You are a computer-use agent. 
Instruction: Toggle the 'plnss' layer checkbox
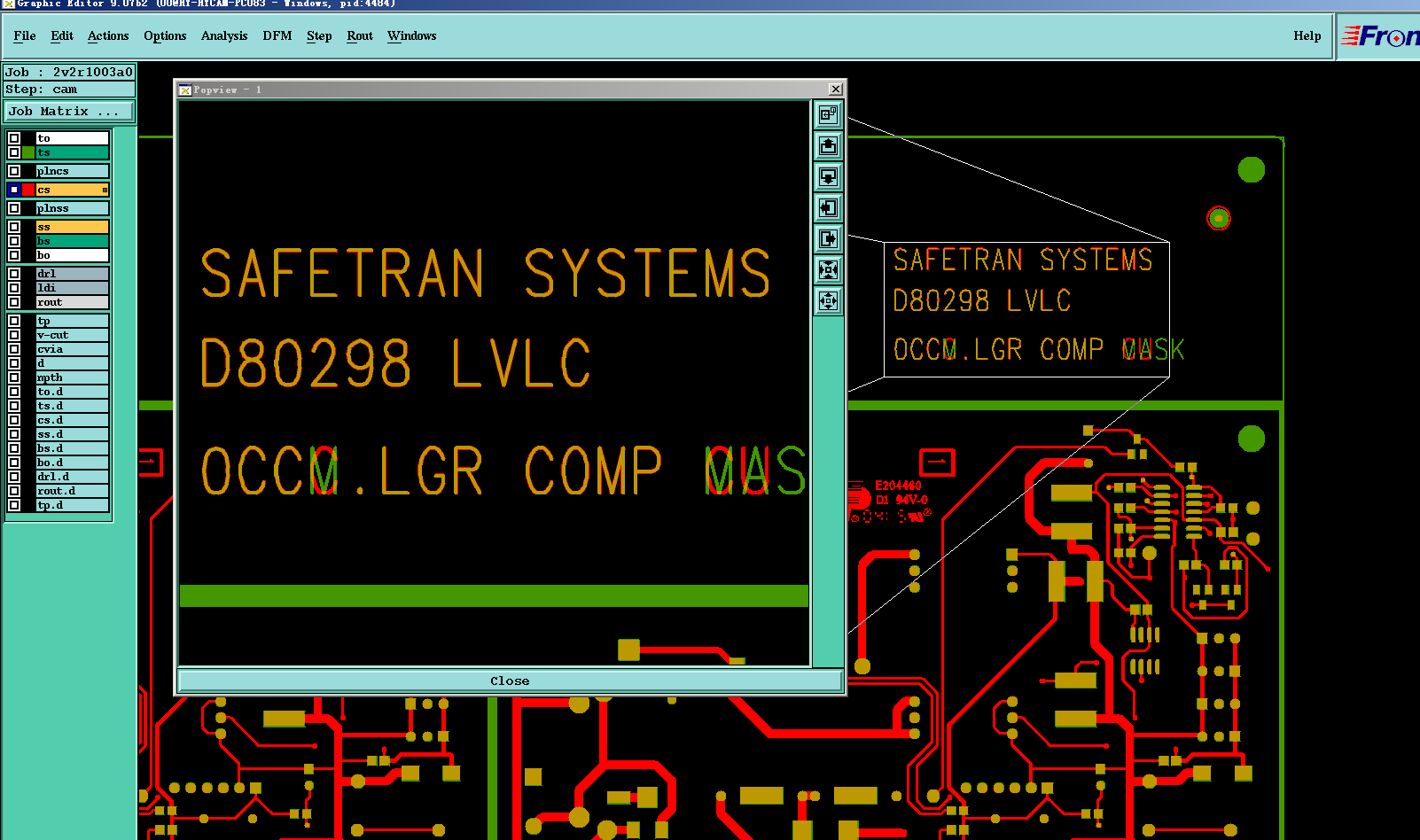pyautogui.click(x=14, y=208)
